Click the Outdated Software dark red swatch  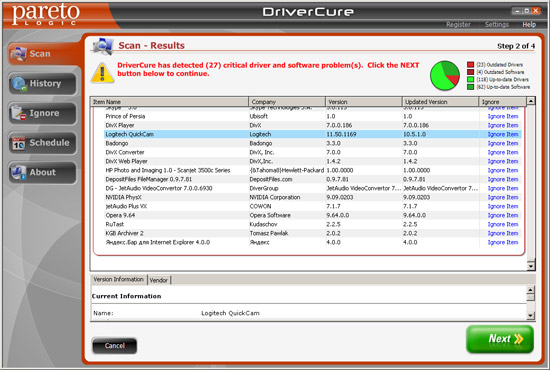tap(470, 72)
